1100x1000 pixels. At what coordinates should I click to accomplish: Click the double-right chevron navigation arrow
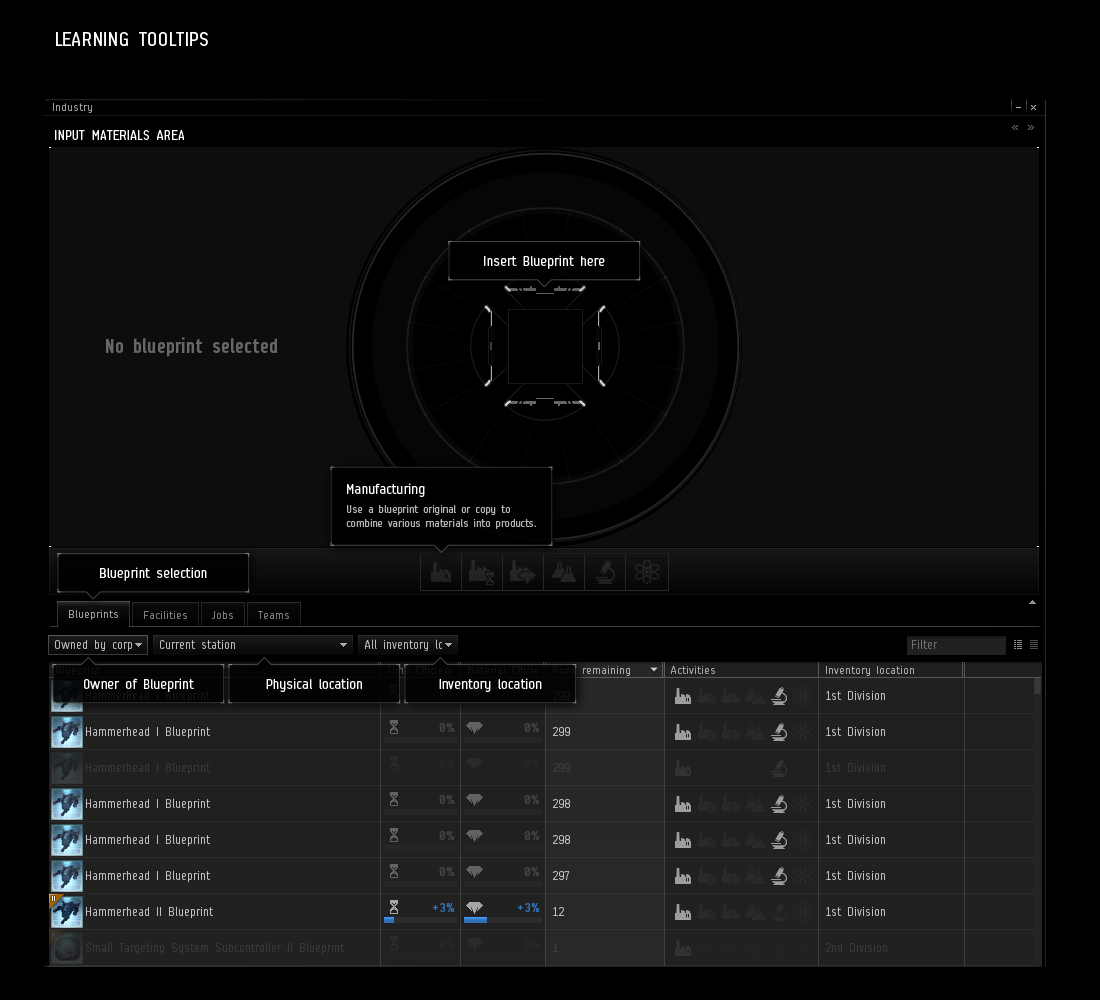tap(1031, 127)
